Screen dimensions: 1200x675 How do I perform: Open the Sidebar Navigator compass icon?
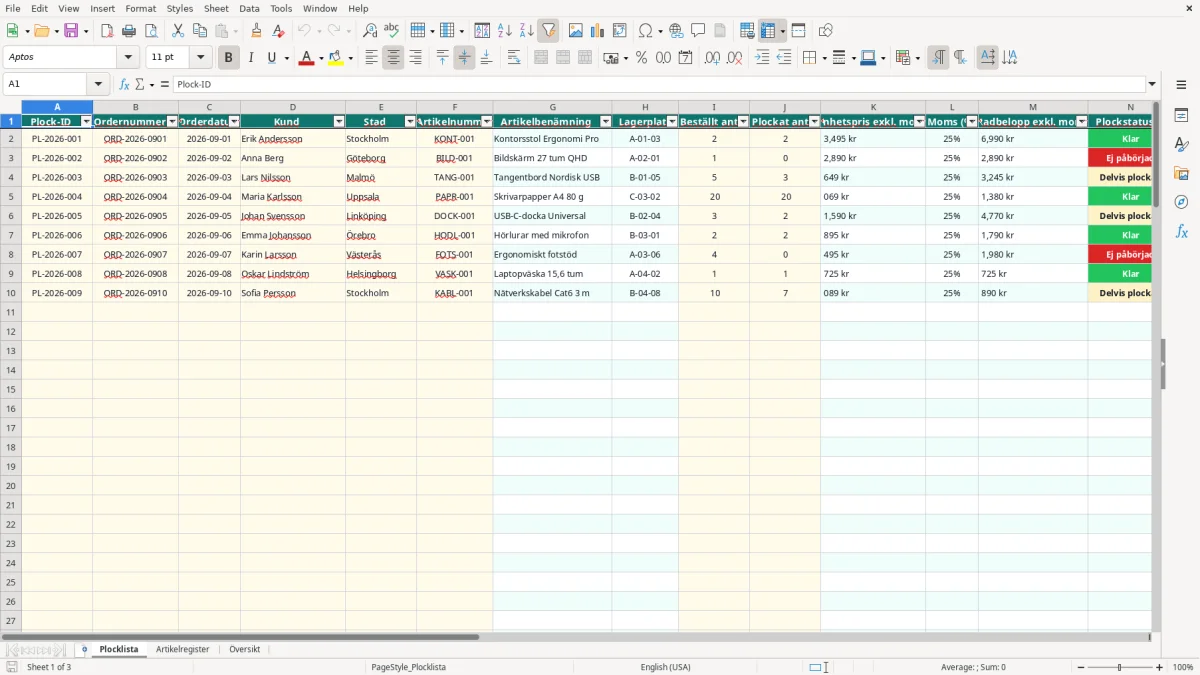pos(1181,203)
